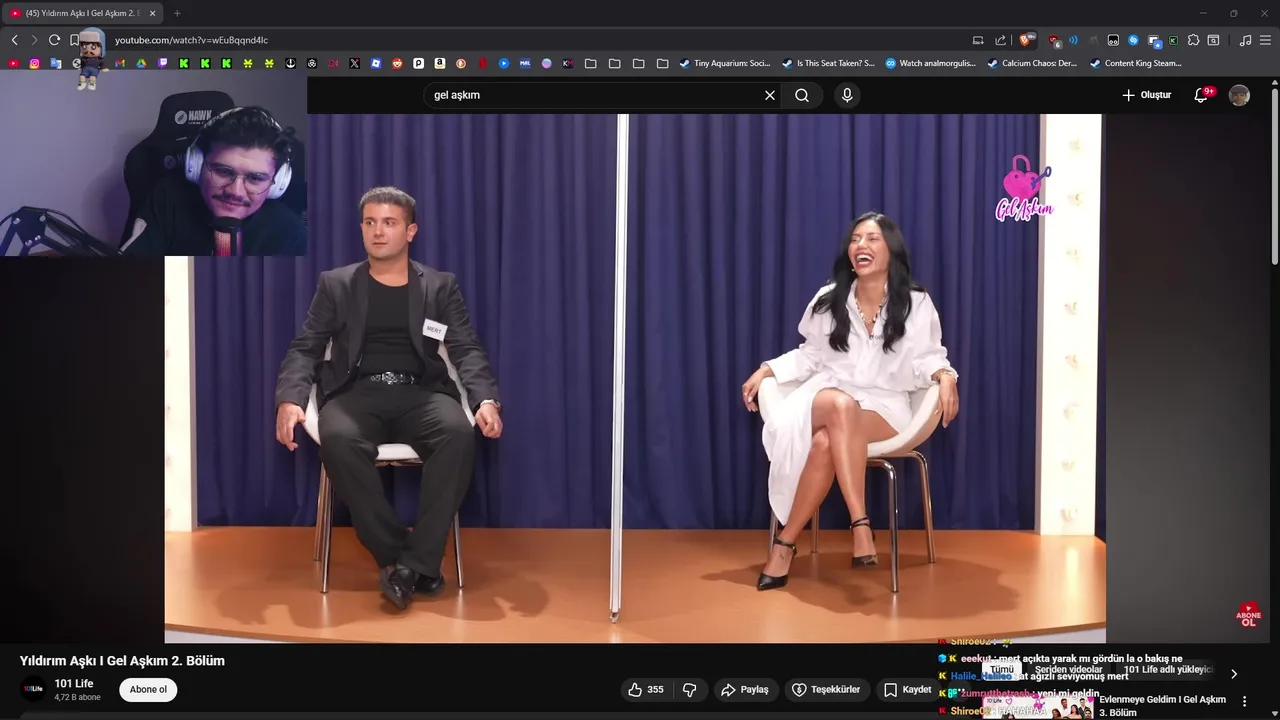This screenshot has height=720, width=1280.
Task: Open the Amazon bookmark icon
Action: [x=440, y=63]
